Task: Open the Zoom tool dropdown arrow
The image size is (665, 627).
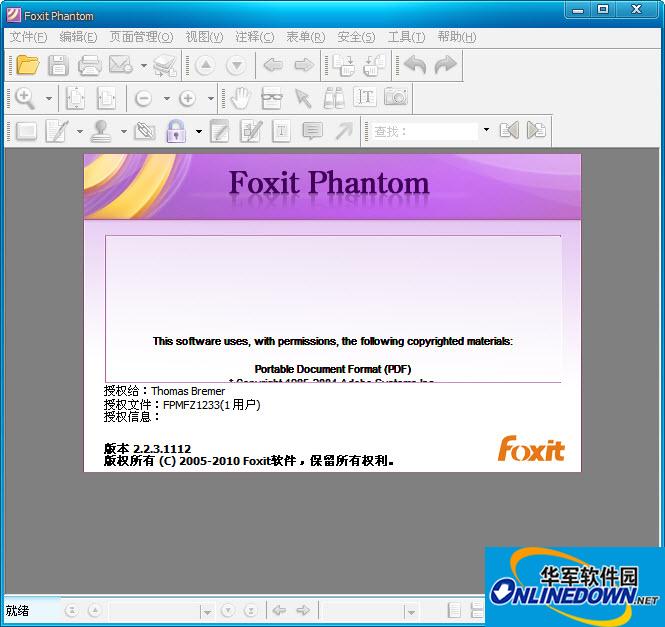Action: [49, 99]
